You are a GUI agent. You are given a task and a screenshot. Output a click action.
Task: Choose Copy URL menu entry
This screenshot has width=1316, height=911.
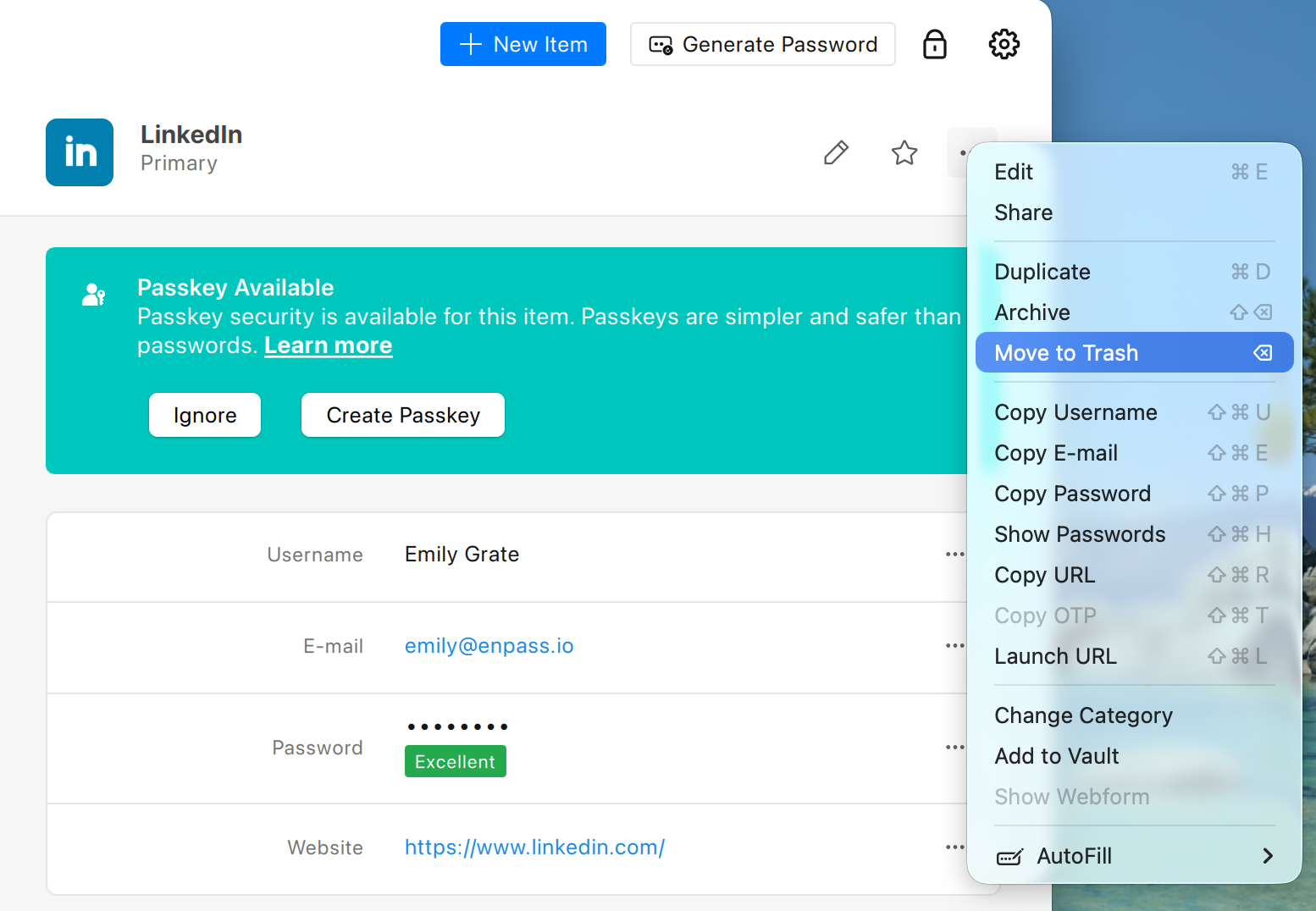click(1135, 575)
